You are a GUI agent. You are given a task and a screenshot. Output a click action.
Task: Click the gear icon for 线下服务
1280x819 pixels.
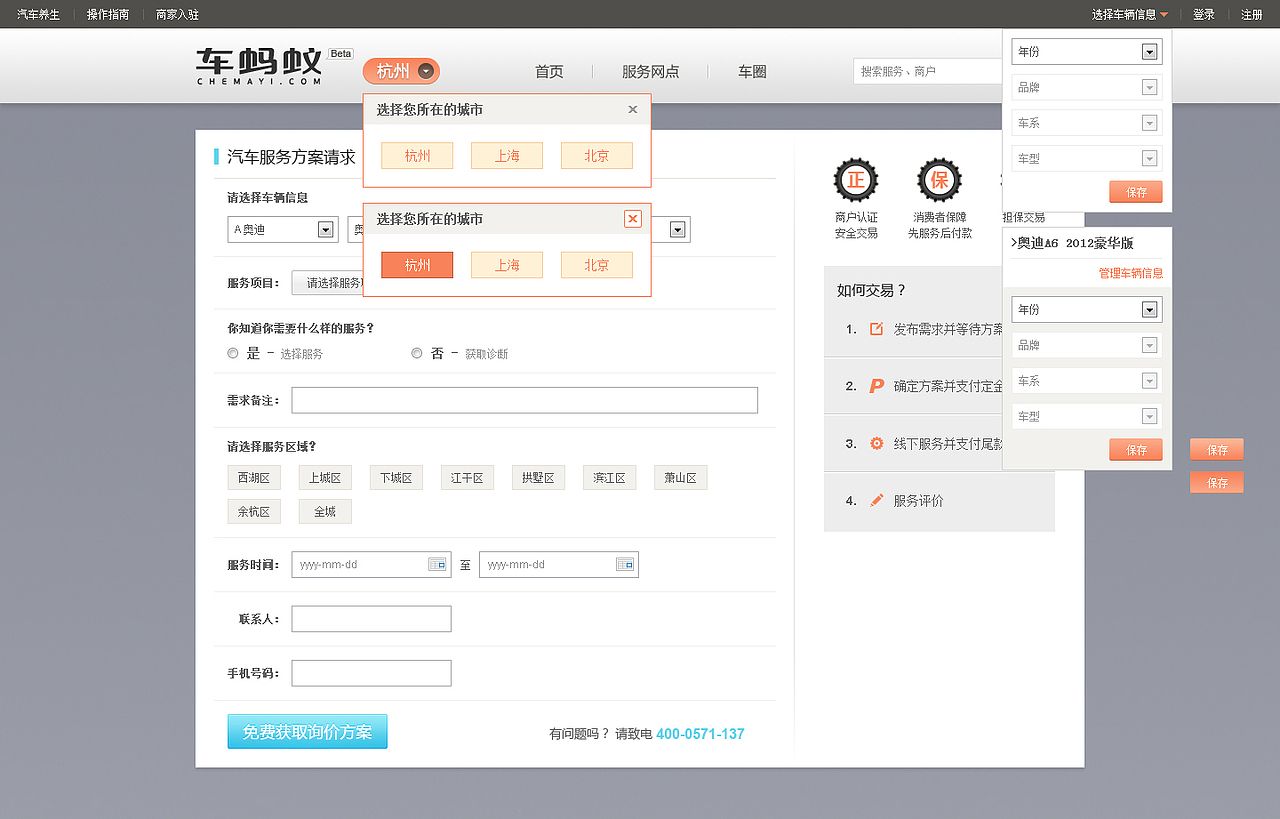pyautogui.click(x=876, y=443)
